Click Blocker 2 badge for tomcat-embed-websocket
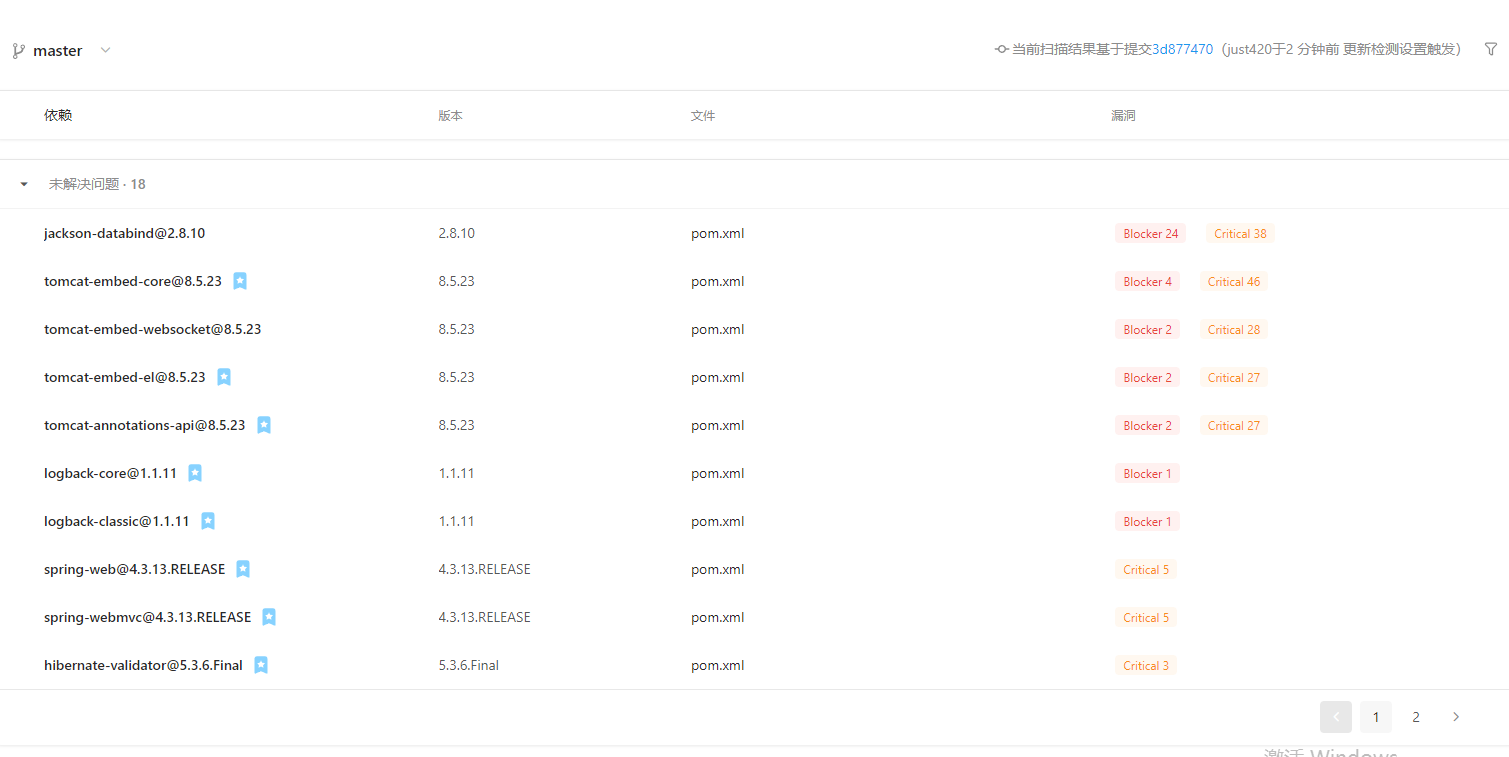 click(1147, 329)
